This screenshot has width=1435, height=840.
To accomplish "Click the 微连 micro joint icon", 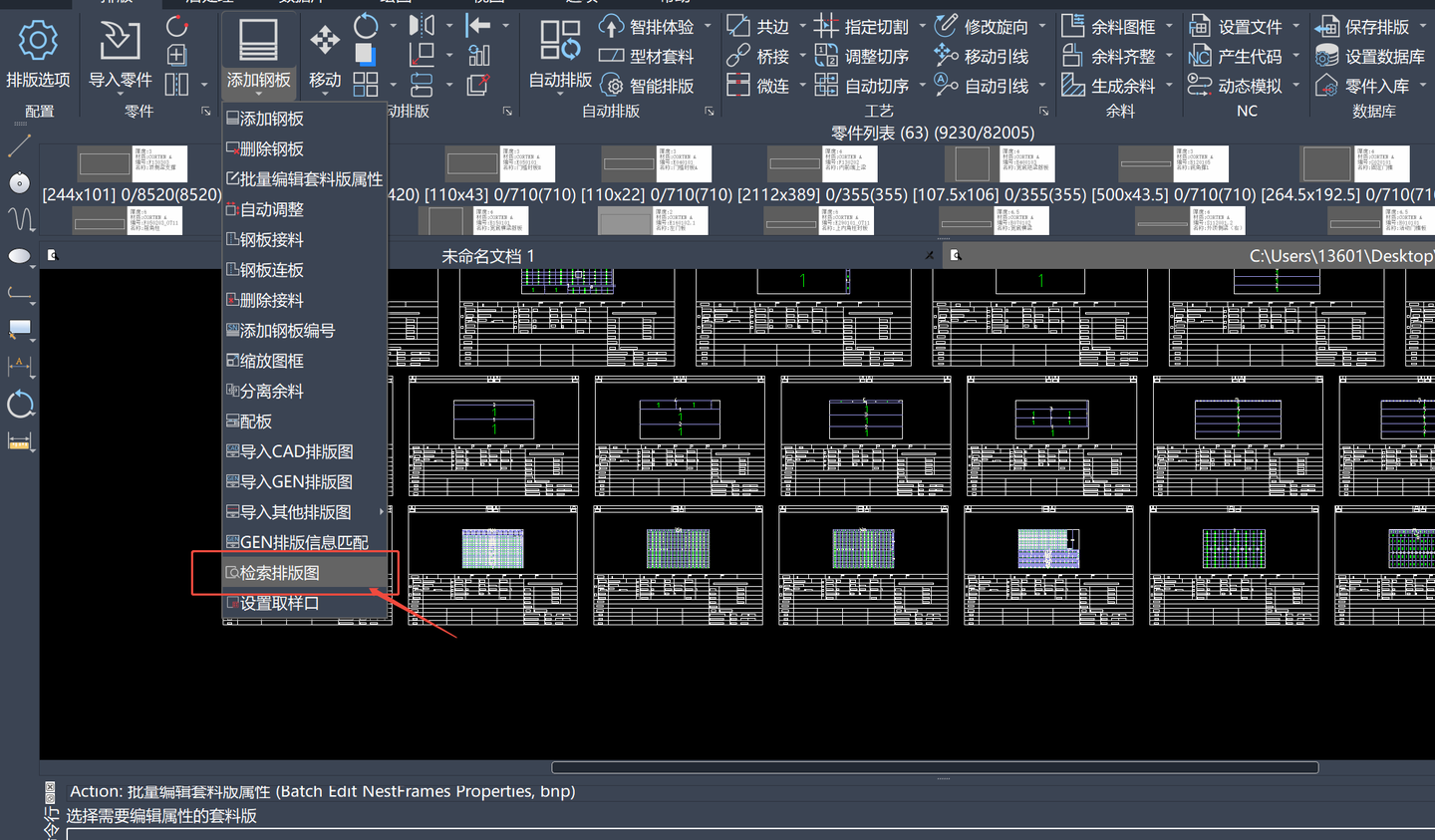I will click(738, 86).
